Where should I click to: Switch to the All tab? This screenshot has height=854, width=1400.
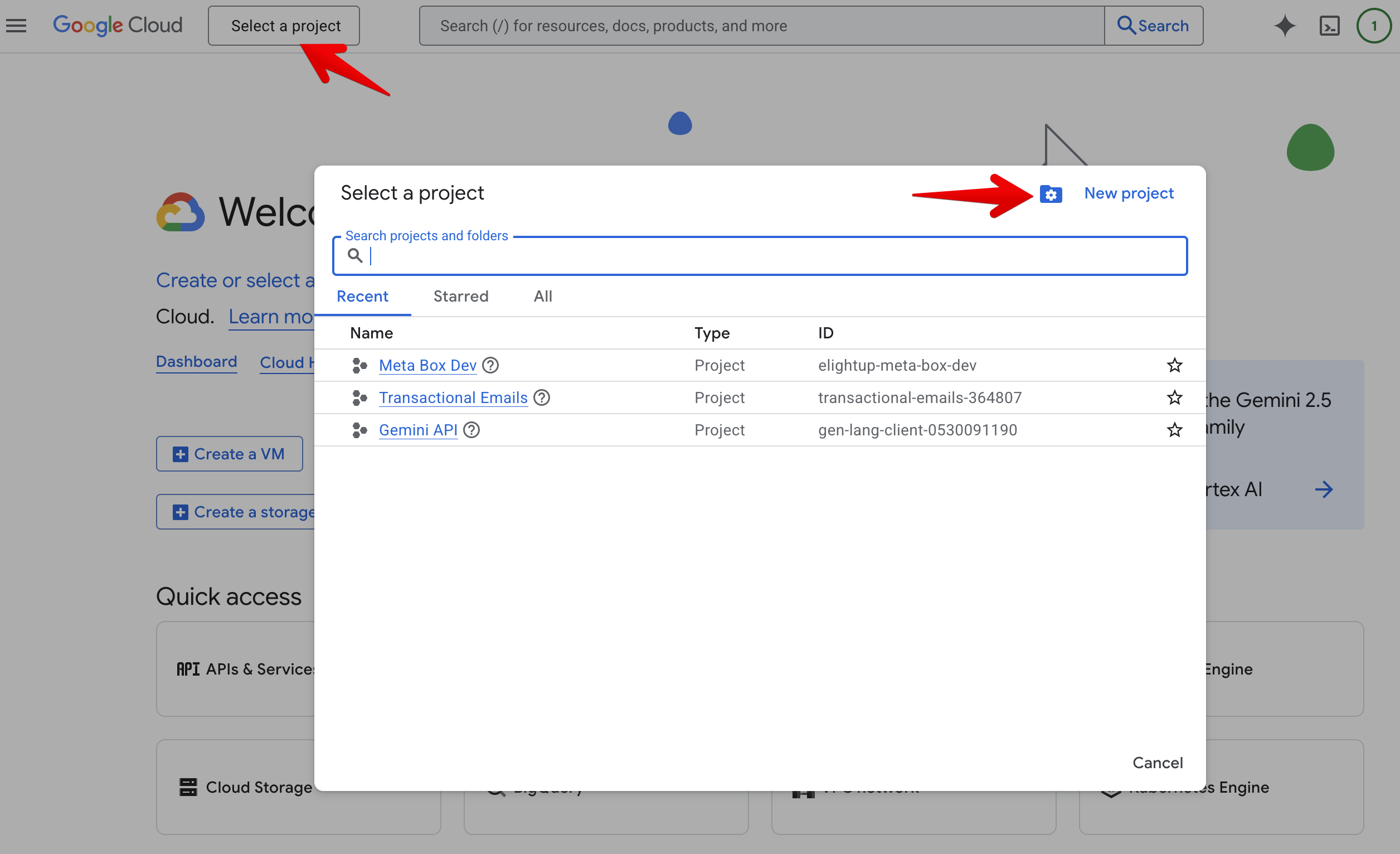click(543, 297)
